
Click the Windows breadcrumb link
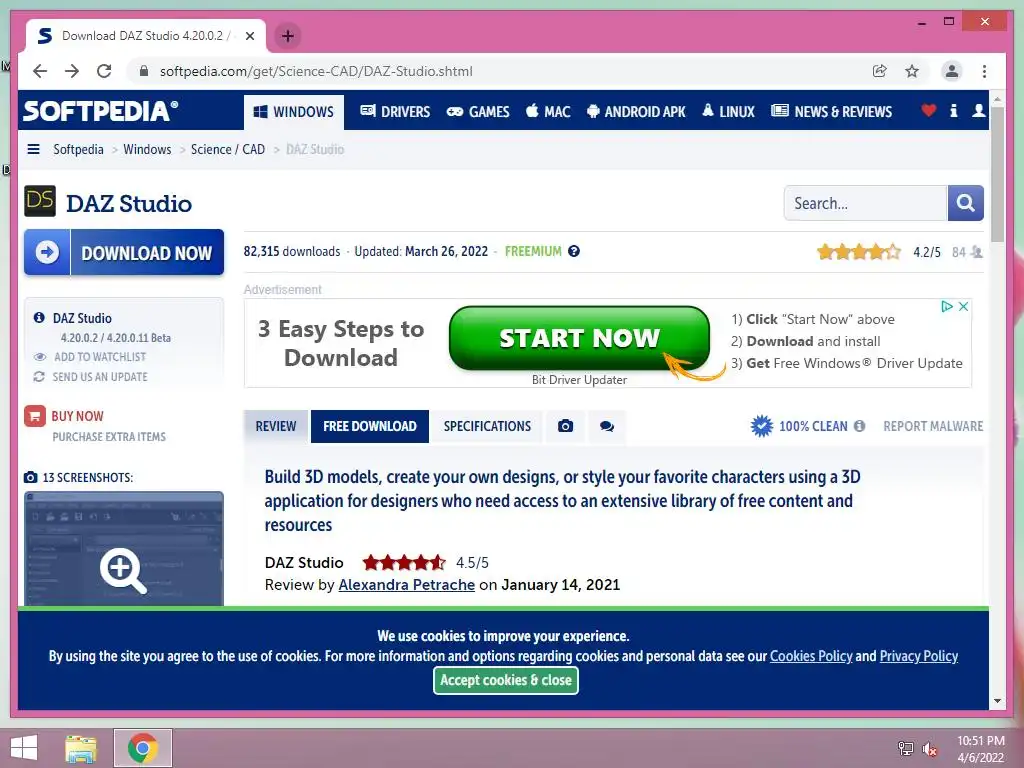[147, 149]
